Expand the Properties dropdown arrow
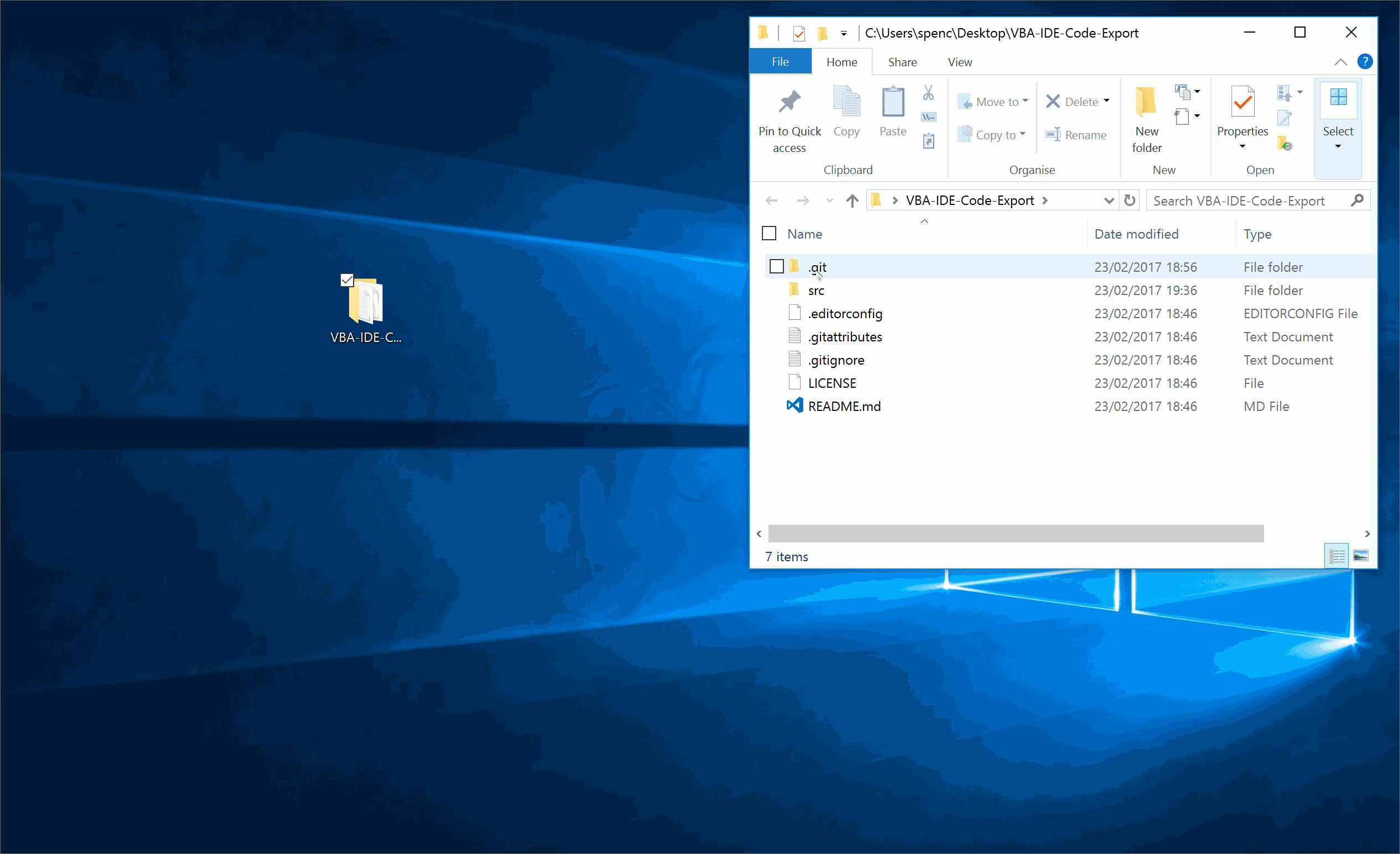Viewport: 1400px width, 854px height. [1242, 146]
